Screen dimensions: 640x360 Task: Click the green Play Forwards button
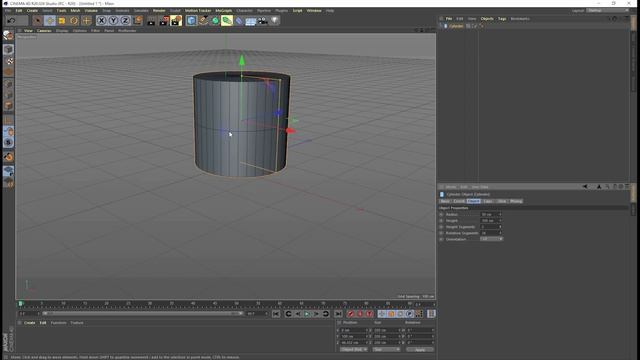tap(307, 314)
